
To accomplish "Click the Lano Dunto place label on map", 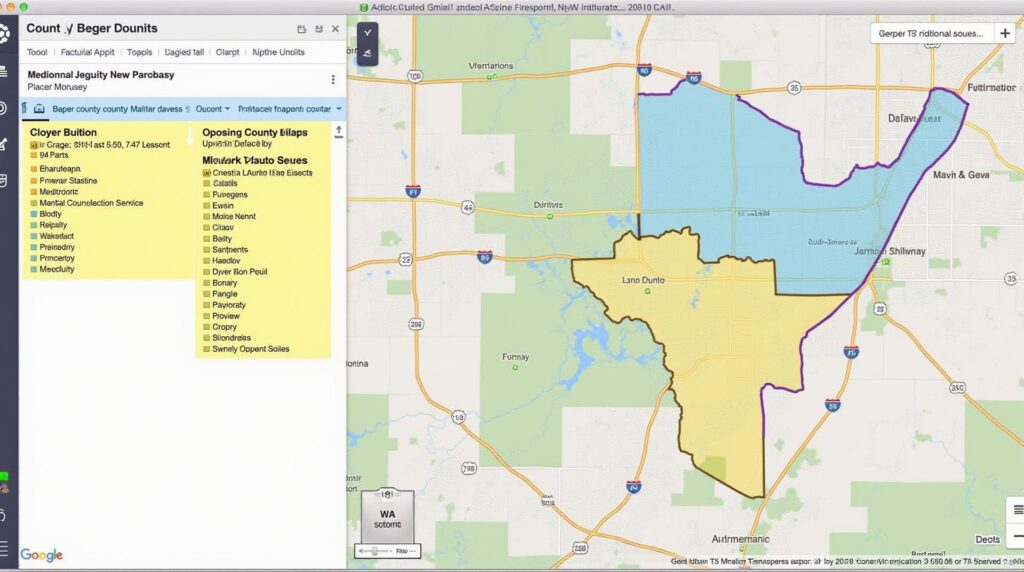I will click(x=643, y=280).
